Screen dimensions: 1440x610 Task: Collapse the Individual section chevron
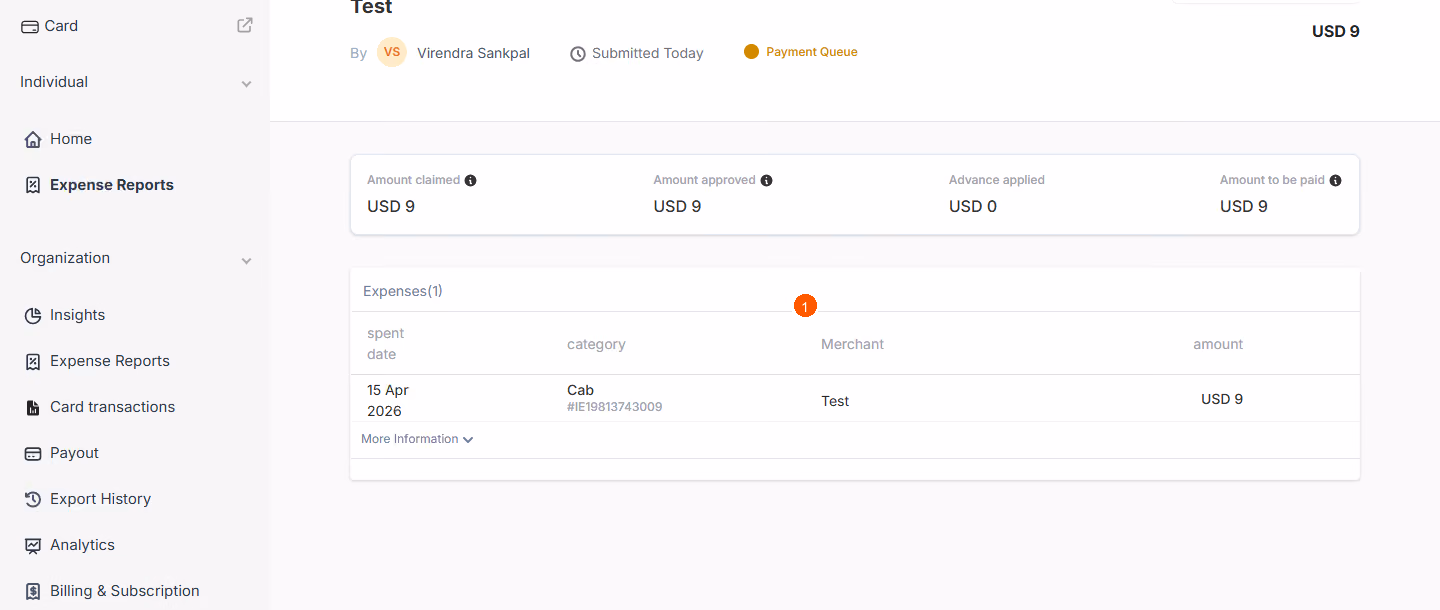tap(247, 84)
